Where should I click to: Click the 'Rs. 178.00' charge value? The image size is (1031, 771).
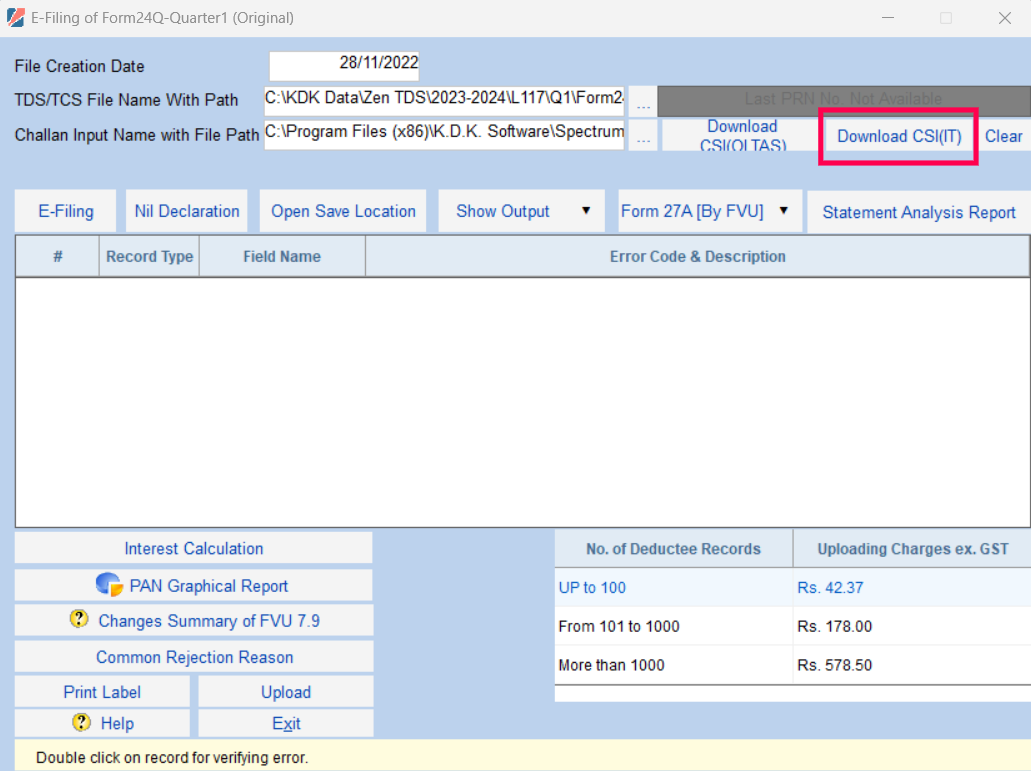(x=834, y=626)
